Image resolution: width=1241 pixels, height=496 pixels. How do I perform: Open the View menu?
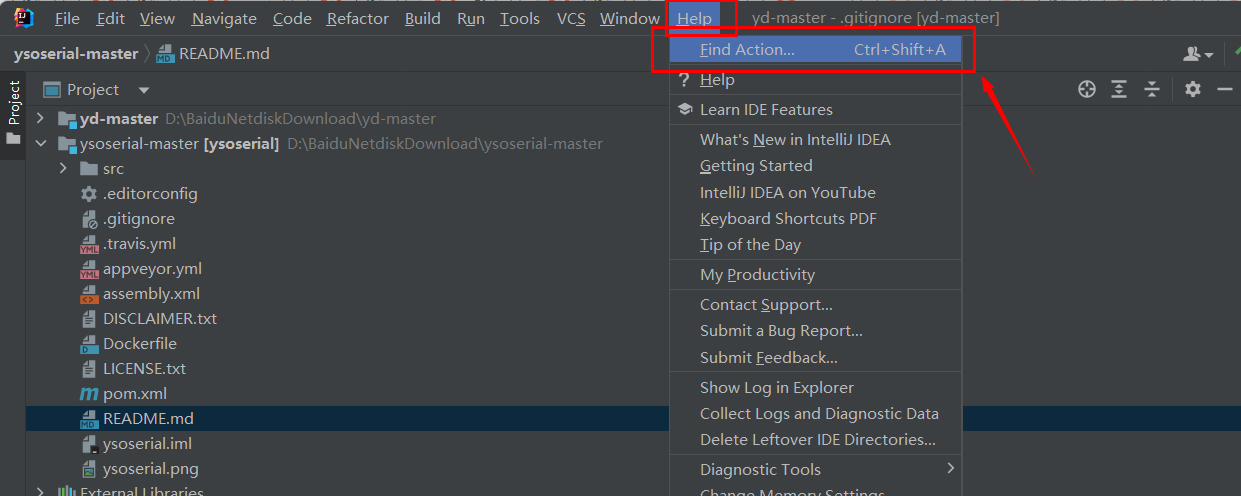point(157,18)
